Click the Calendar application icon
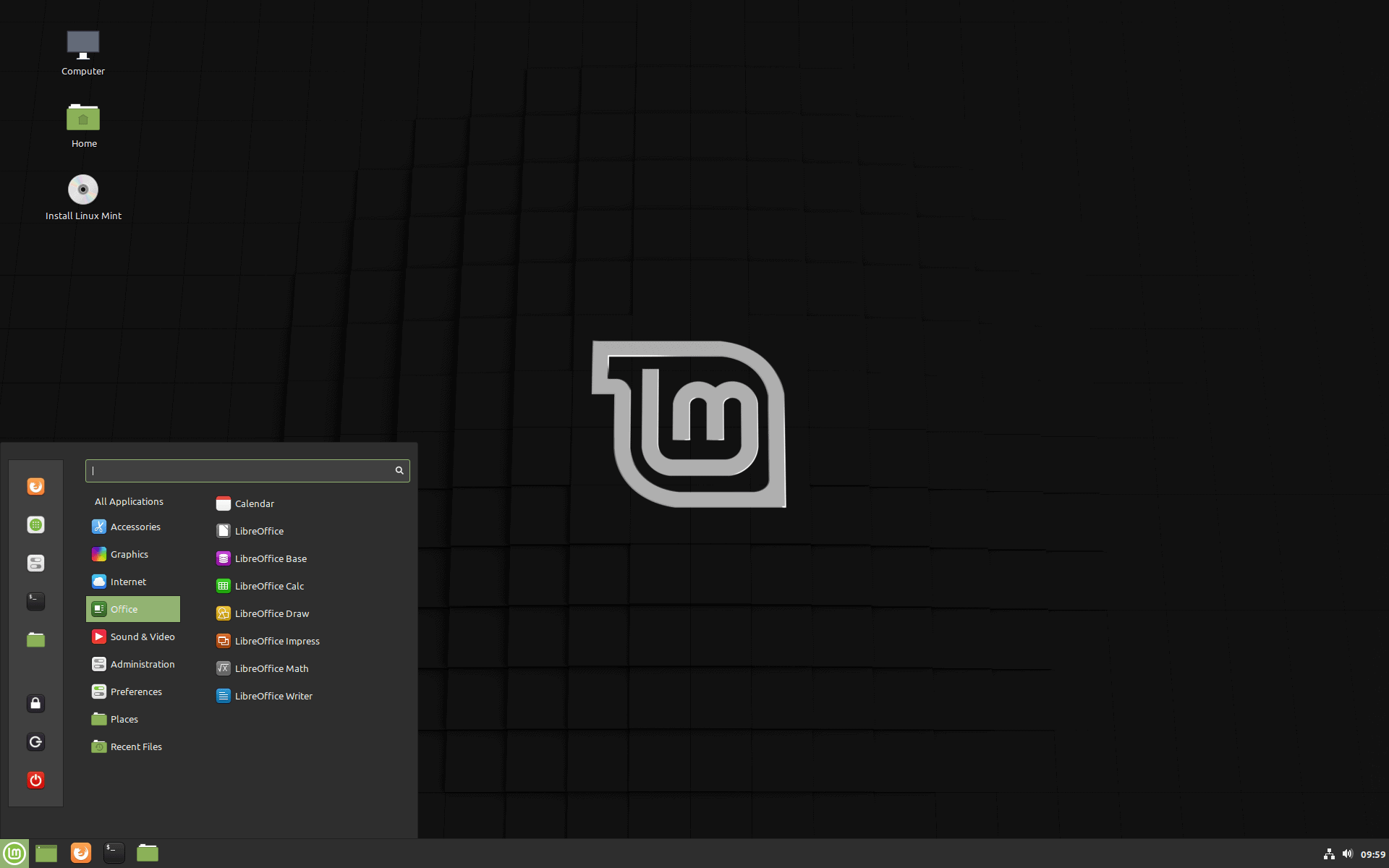This screenshot has width=1389, height=868. pyautogui.click(x=221, y=503)
